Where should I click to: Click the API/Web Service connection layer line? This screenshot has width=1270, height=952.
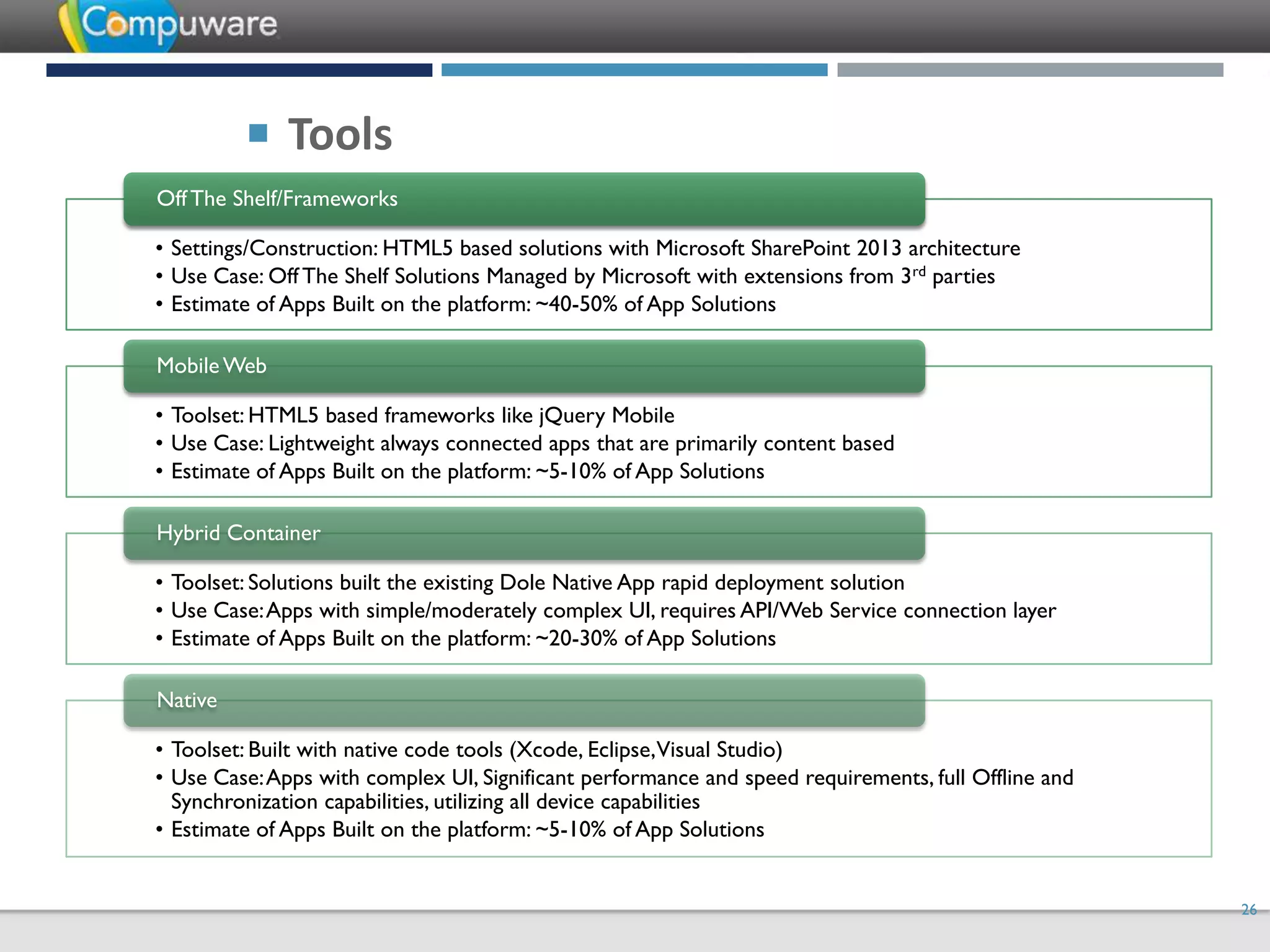coord(606,610)
